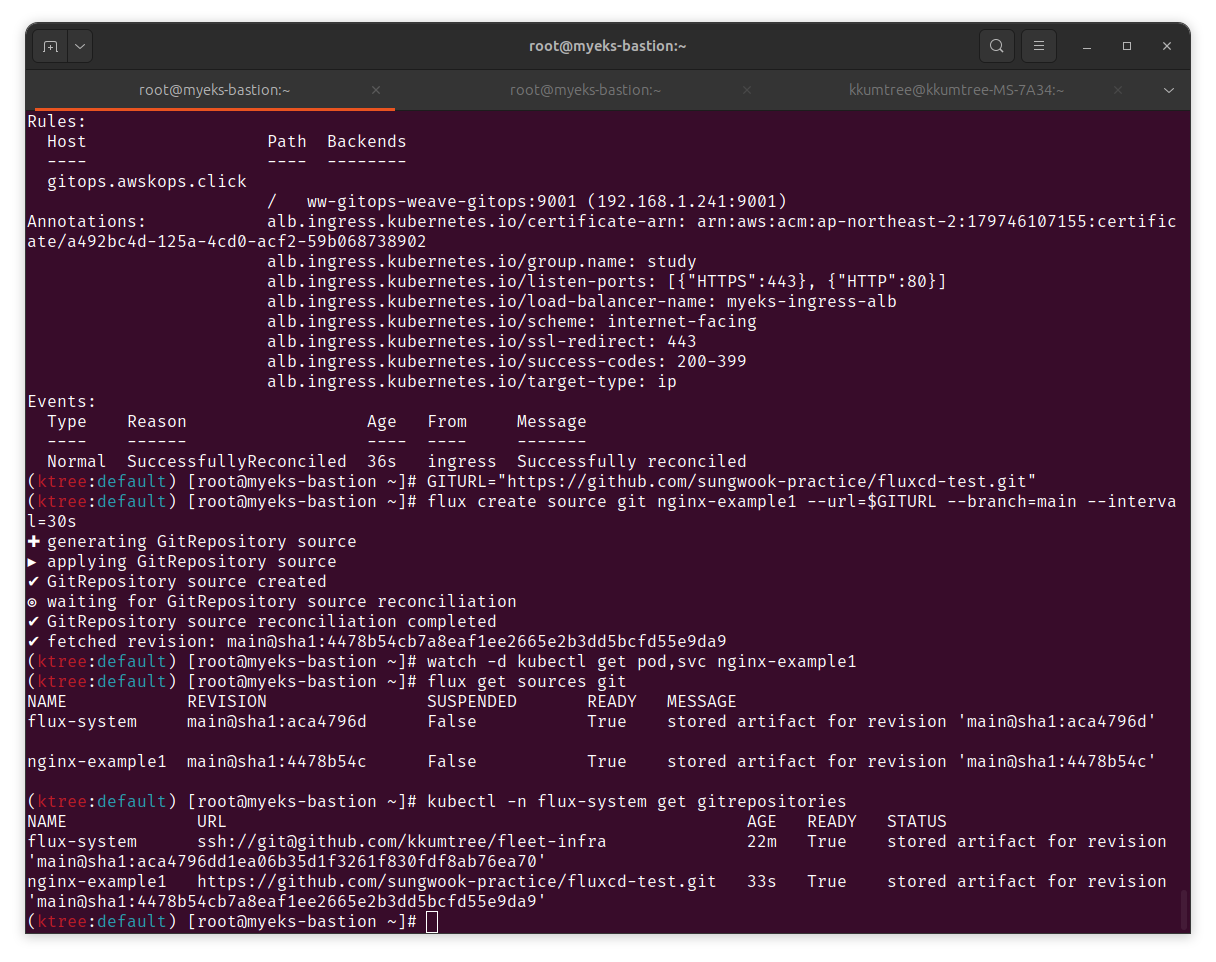Click the sungwook-practice/fluxcd-test.git URL in table
Image resolution: width=1216 pixels, height=962 pixels.
457,881
